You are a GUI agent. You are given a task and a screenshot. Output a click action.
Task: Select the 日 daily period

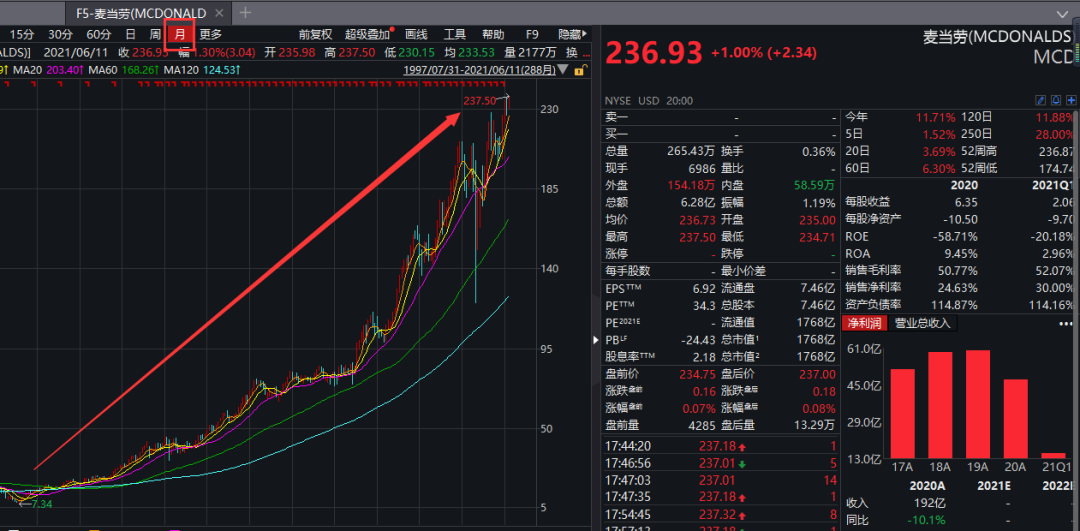129,34
